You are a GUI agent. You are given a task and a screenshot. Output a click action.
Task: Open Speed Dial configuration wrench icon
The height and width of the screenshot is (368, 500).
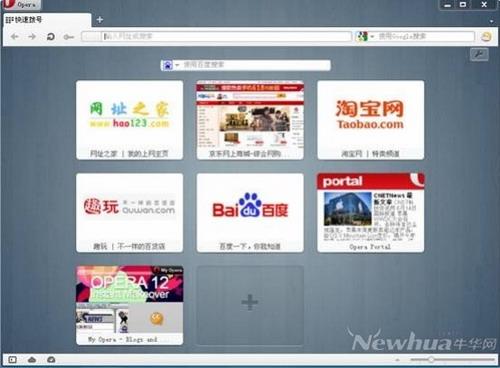coord(479,54)
